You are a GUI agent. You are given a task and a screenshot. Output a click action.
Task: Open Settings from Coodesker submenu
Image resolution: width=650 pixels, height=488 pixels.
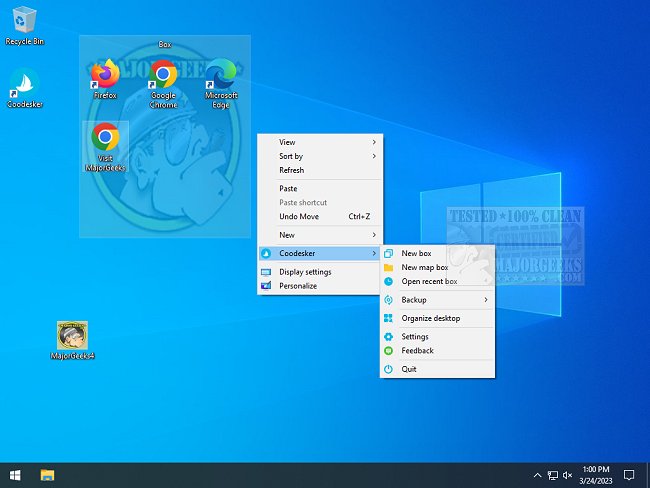tap(437, 337)
